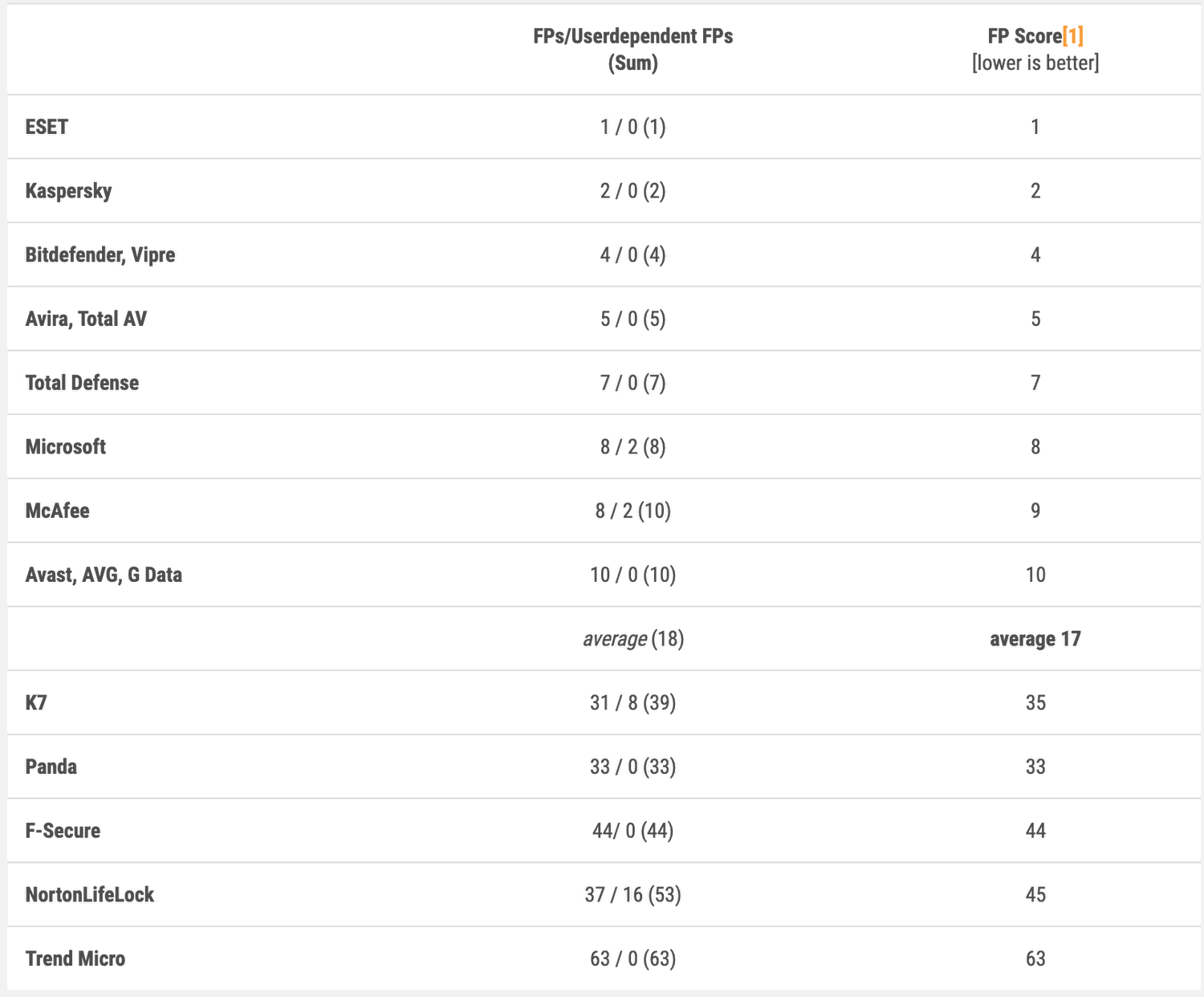Select the Total Defense row name

[x=82, y=383]
